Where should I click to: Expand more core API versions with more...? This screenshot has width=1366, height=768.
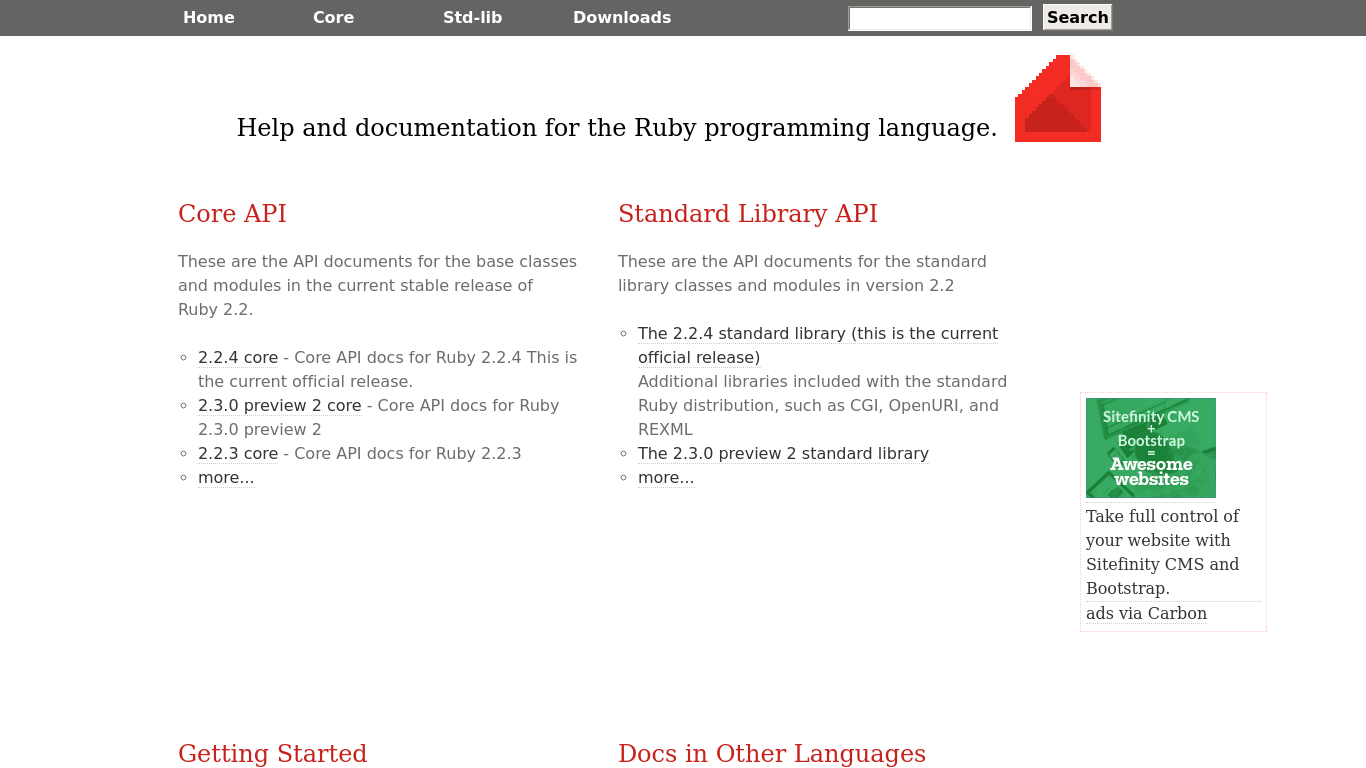click(x=226, y=477)
